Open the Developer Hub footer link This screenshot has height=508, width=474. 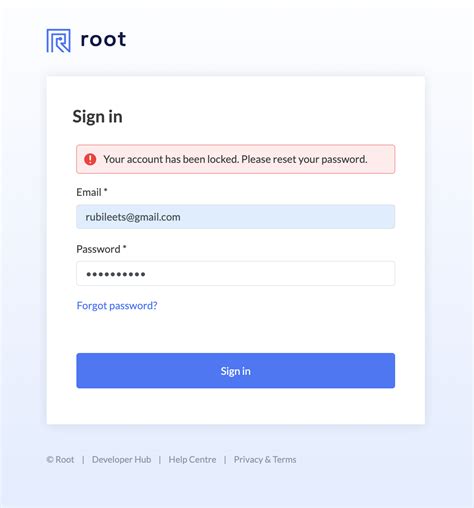point(121,459)
